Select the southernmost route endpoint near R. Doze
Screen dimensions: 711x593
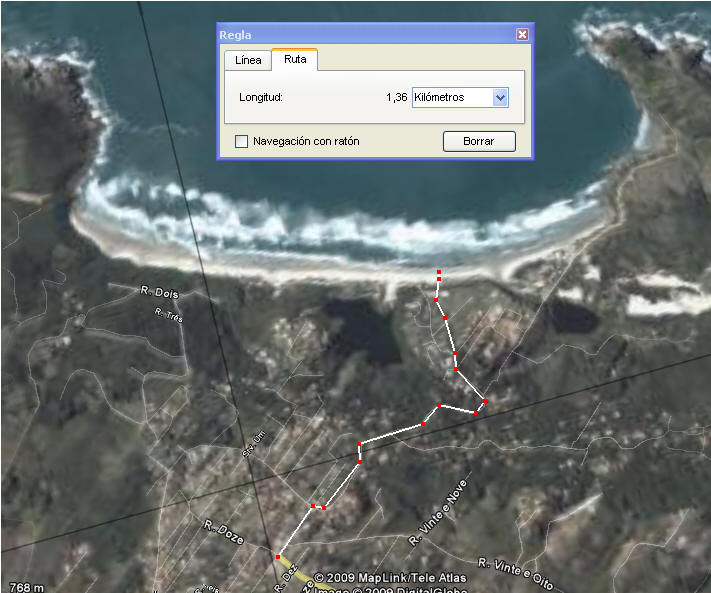(x=277, y=556)
